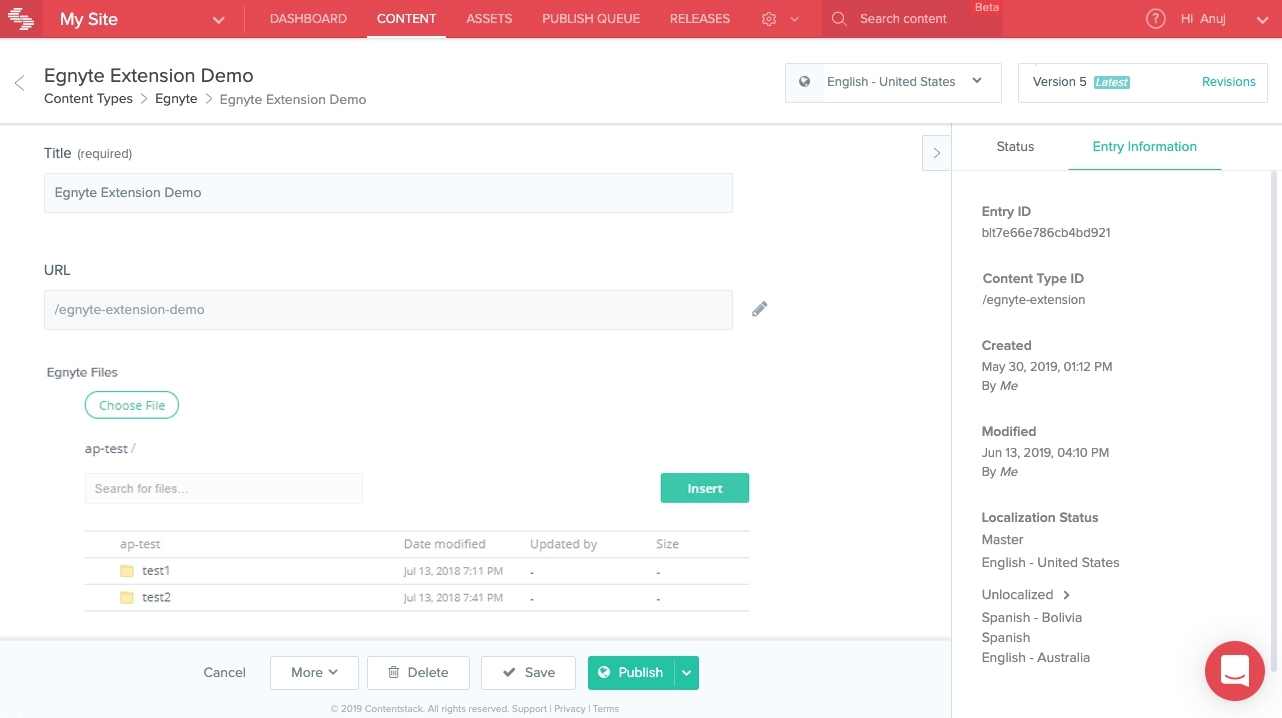Image resolution: width=1282 pixels, height=718 pixels.
Task: Cancel editing the entry
Action: tap(225, 673)
